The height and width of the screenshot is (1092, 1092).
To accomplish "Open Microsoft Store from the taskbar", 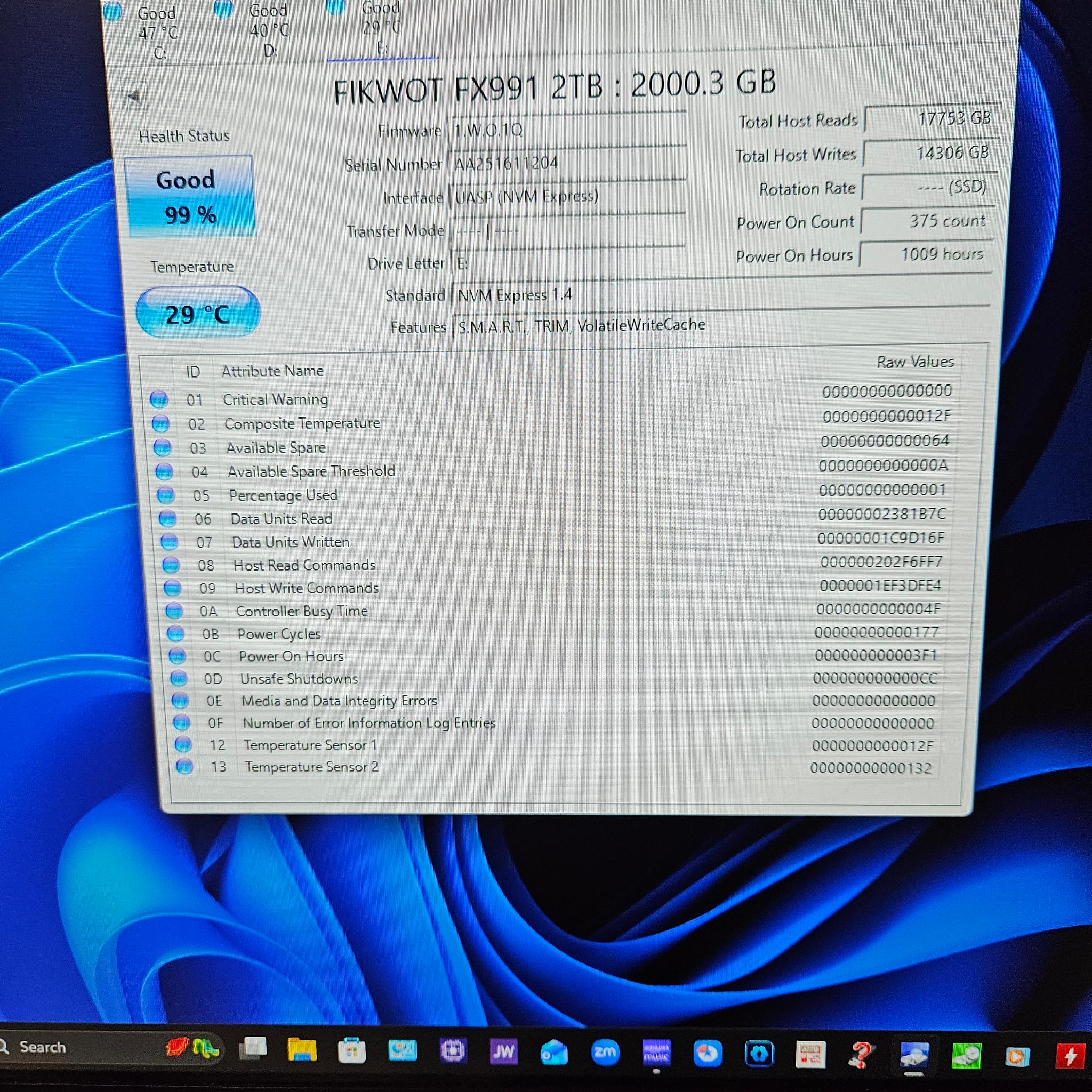I will (351, 1051).
